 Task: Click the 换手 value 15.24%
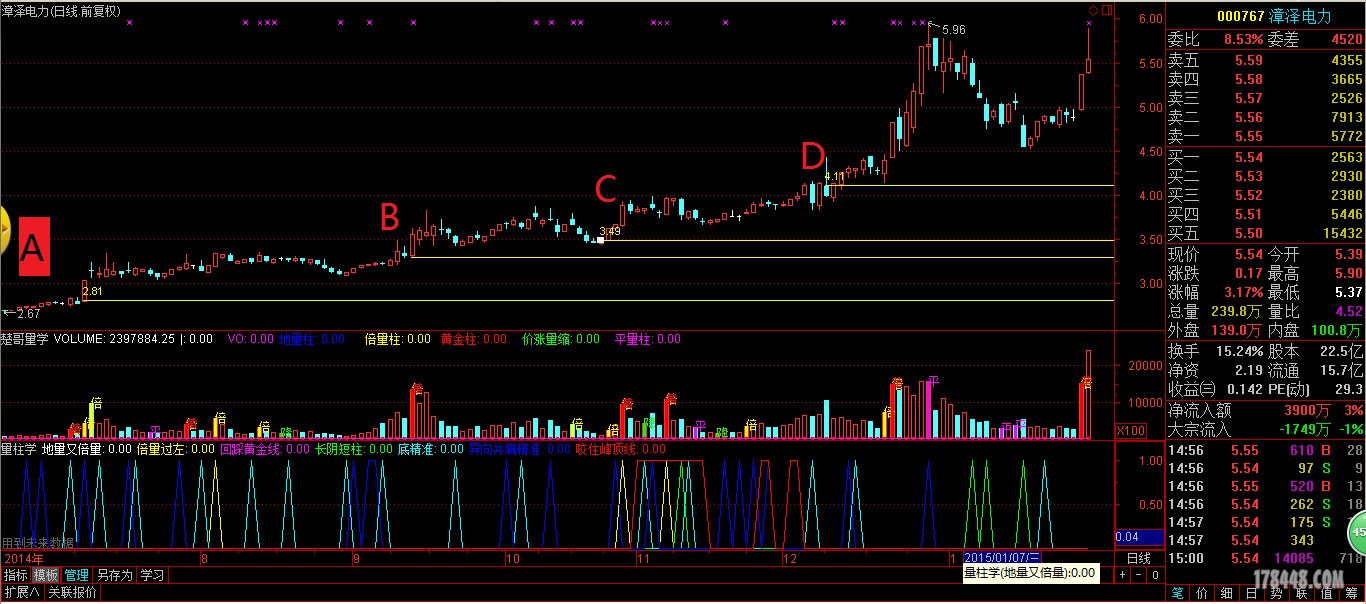1239,352
